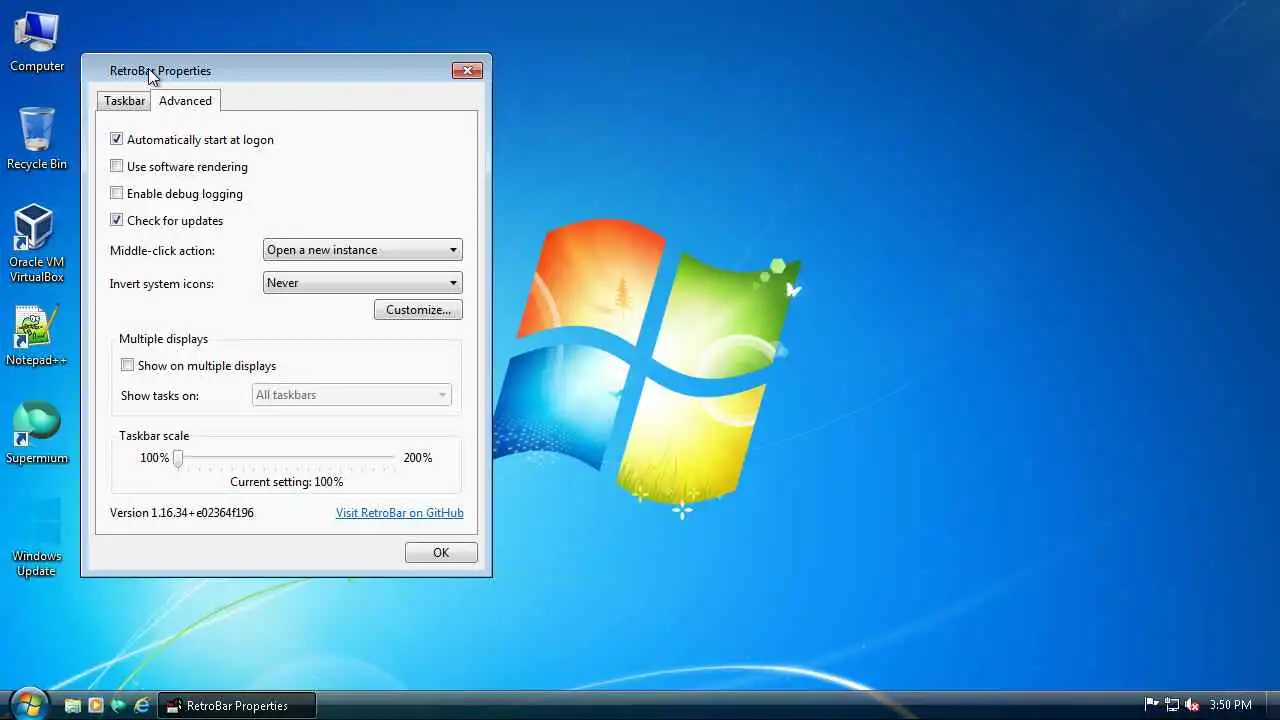1280x720 pixels.
Task: Click the disabled Show tasks on combo box
Action: pos(352,395)
